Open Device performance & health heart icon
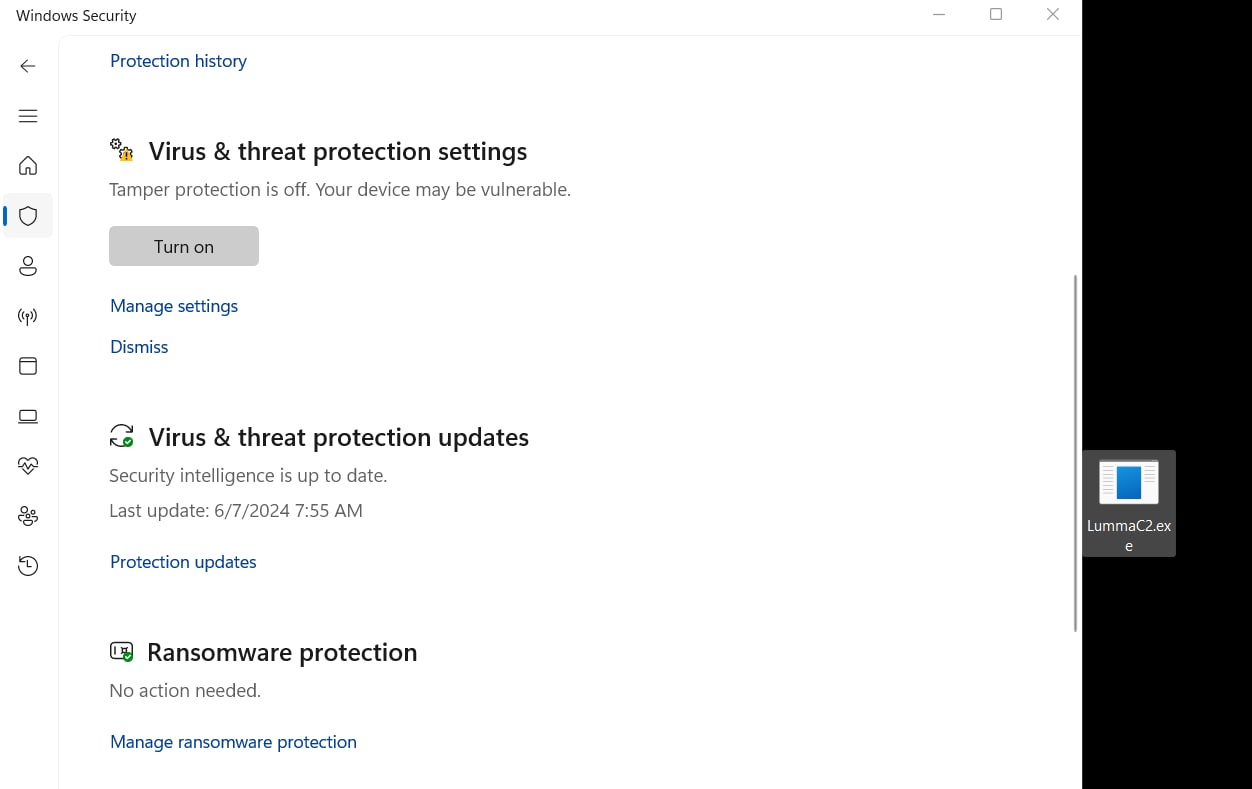 [28, 466]
